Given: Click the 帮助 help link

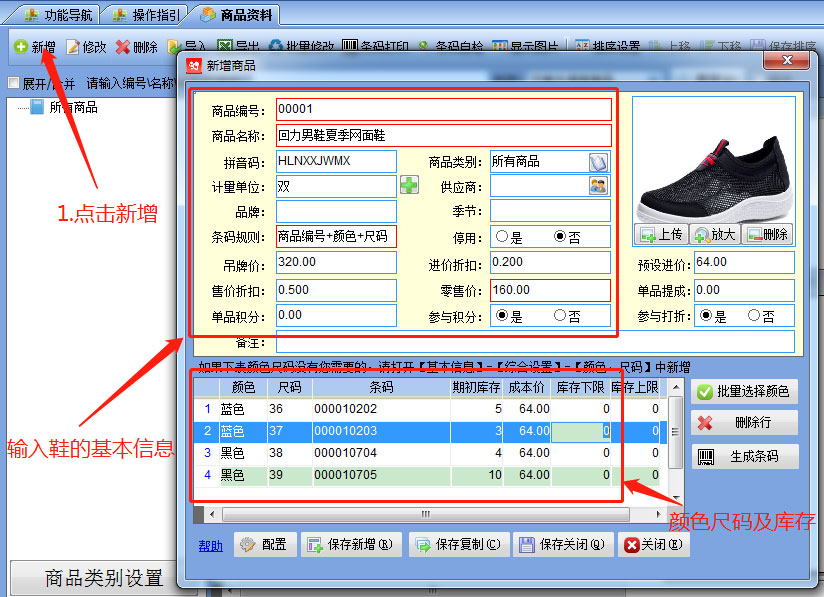Looking at the screenshot, I should (x=210, y=546).
